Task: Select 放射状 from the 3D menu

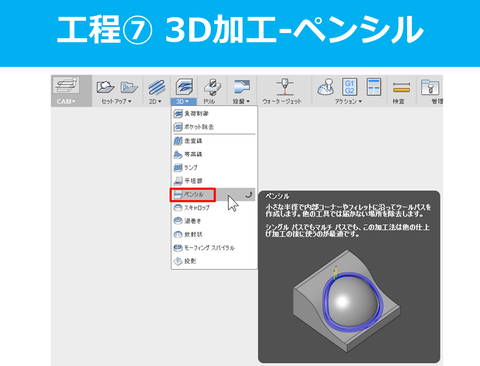Action: pos(214,234)
